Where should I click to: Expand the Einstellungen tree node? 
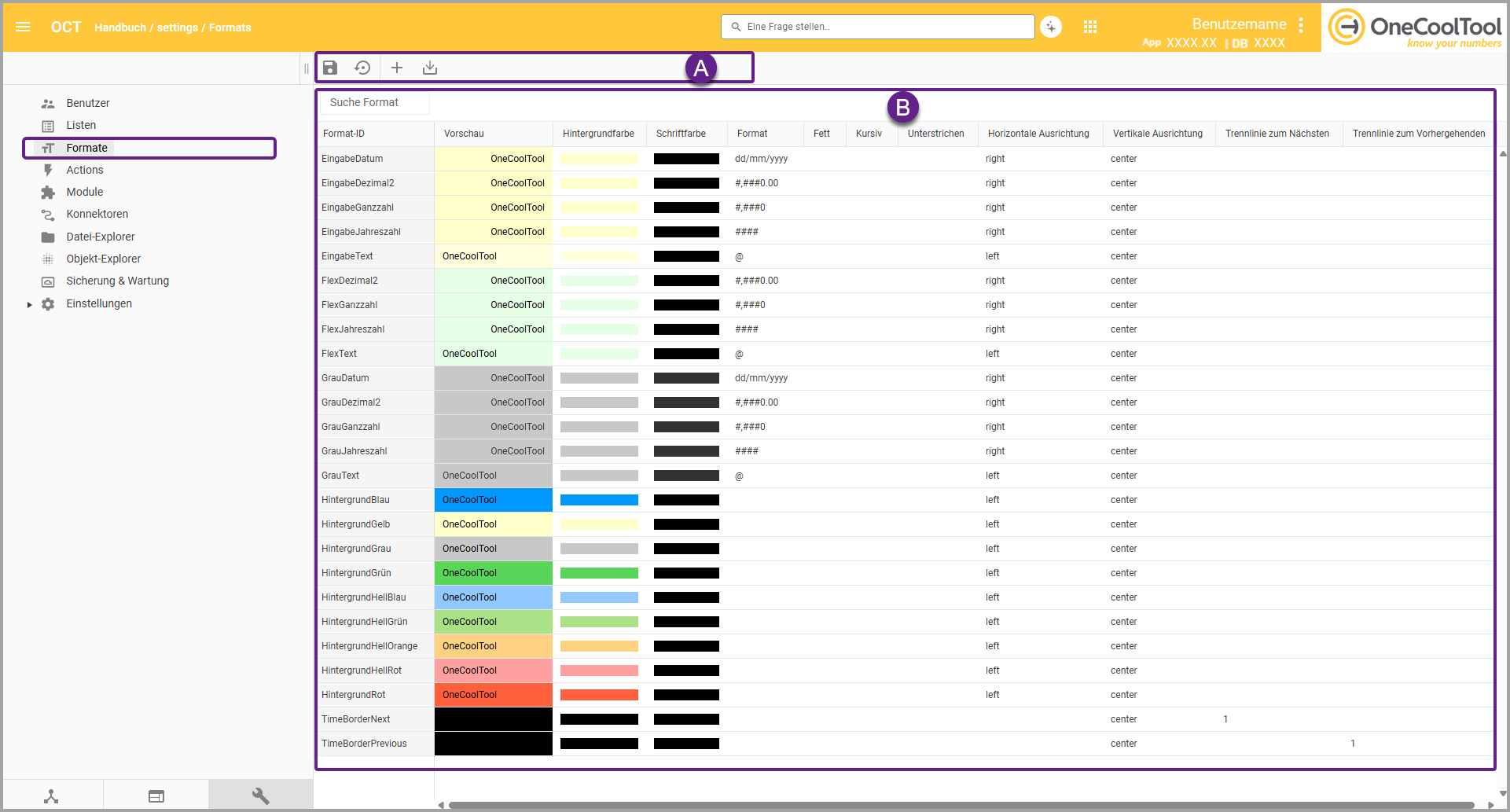click(x=30, y=304)
